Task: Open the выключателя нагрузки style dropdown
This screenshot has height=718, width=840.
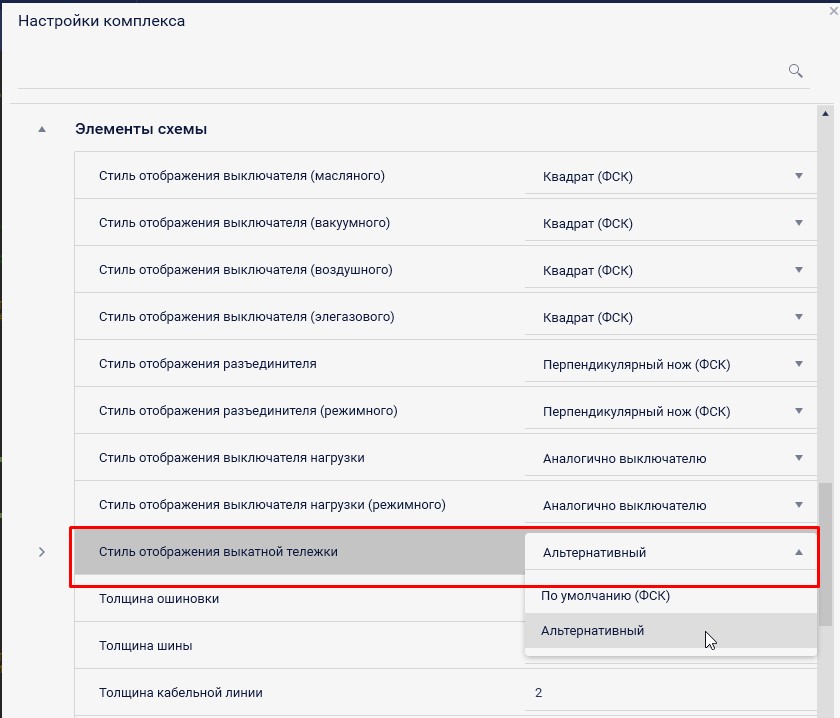Action: (x=798, y=458)
